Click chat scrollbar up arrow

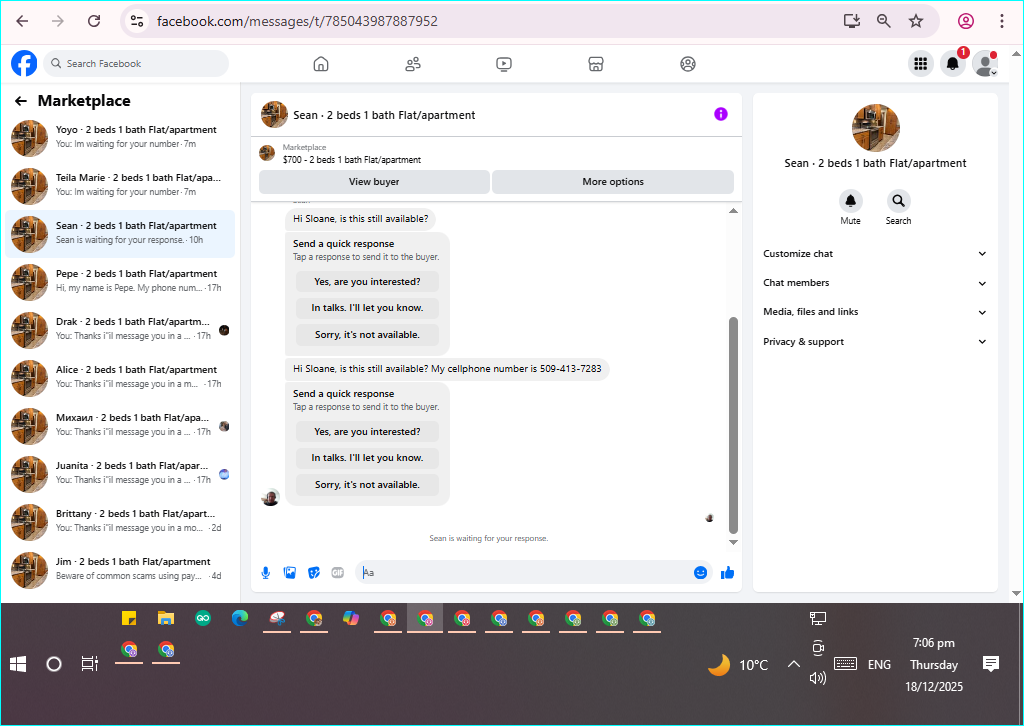[x=733, y=210]
